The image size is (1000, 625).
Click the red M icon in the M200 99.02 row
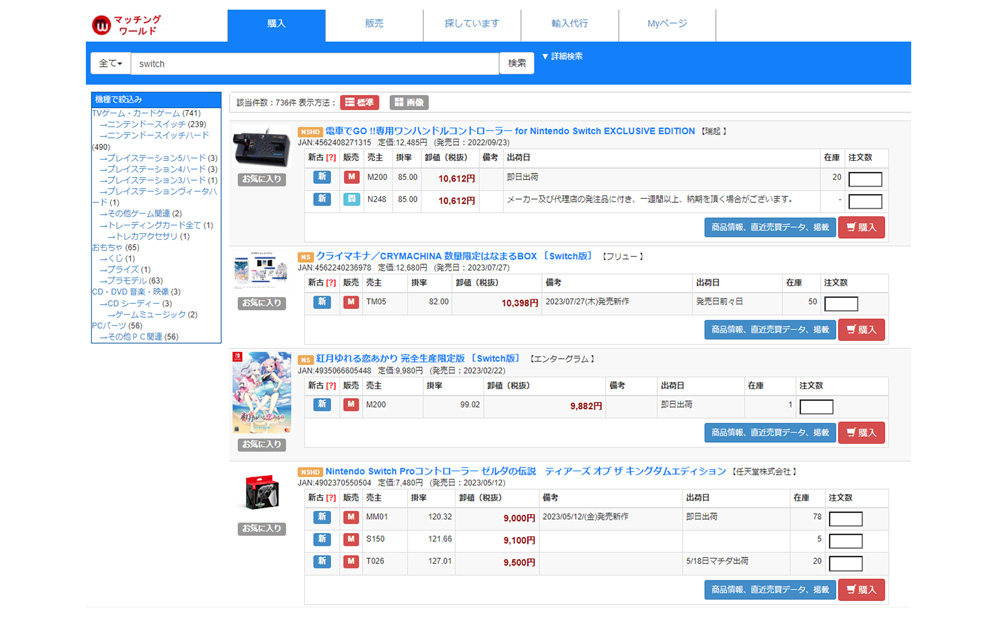tap(351, 404)
